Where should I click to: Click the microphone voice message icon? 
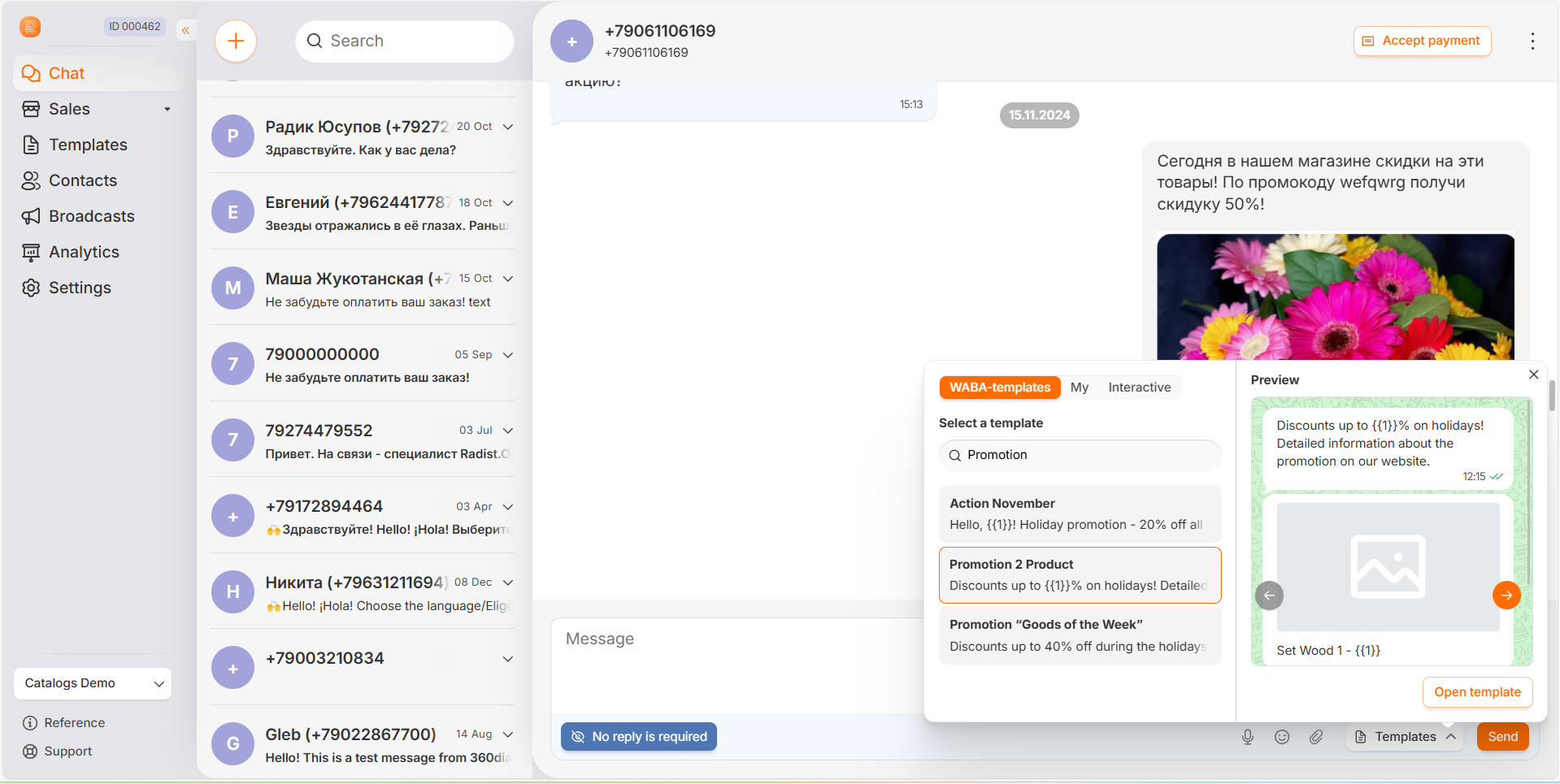pos(1247,737)
